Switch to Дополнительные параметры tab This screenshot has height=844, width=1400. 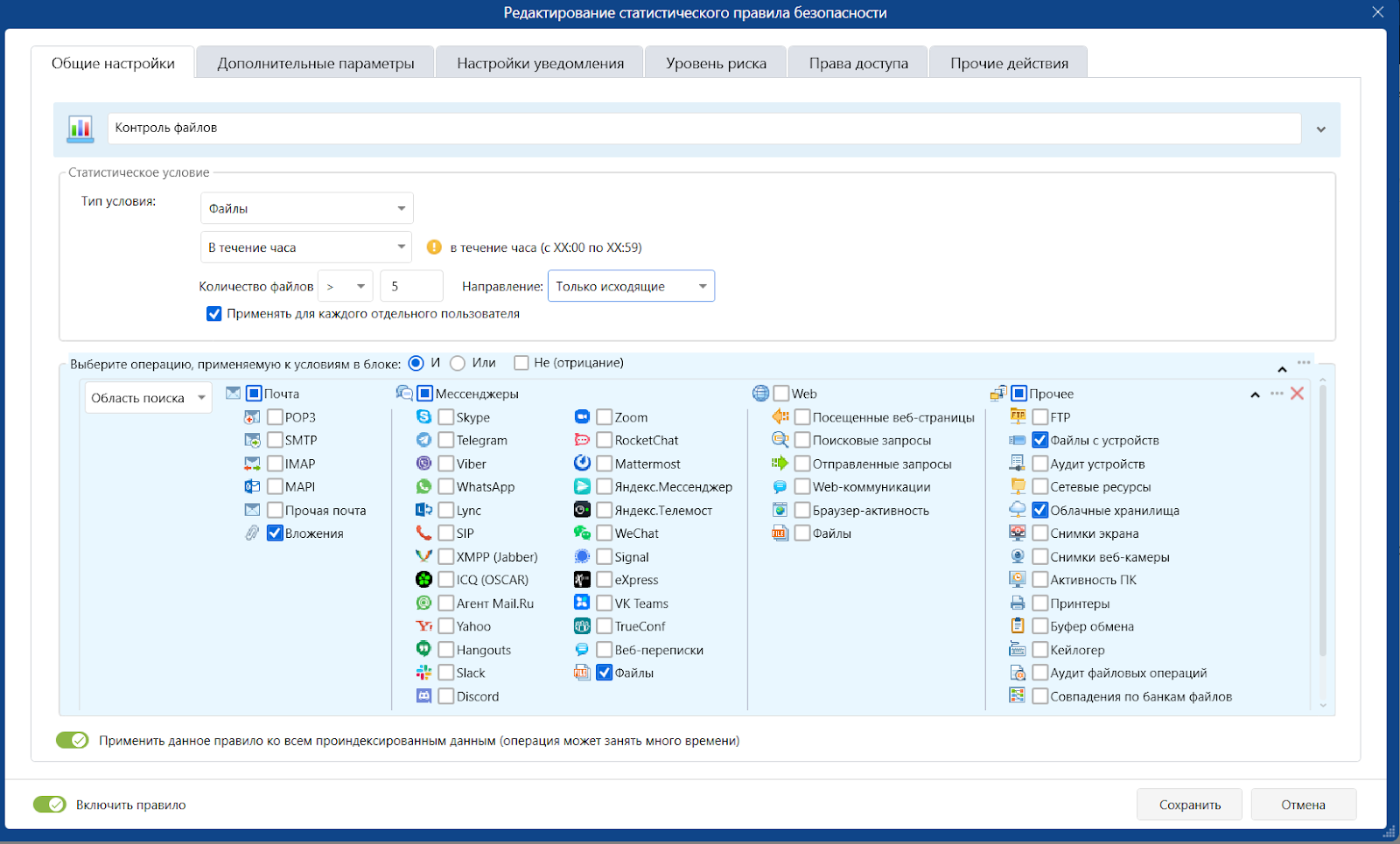point(316,63)
